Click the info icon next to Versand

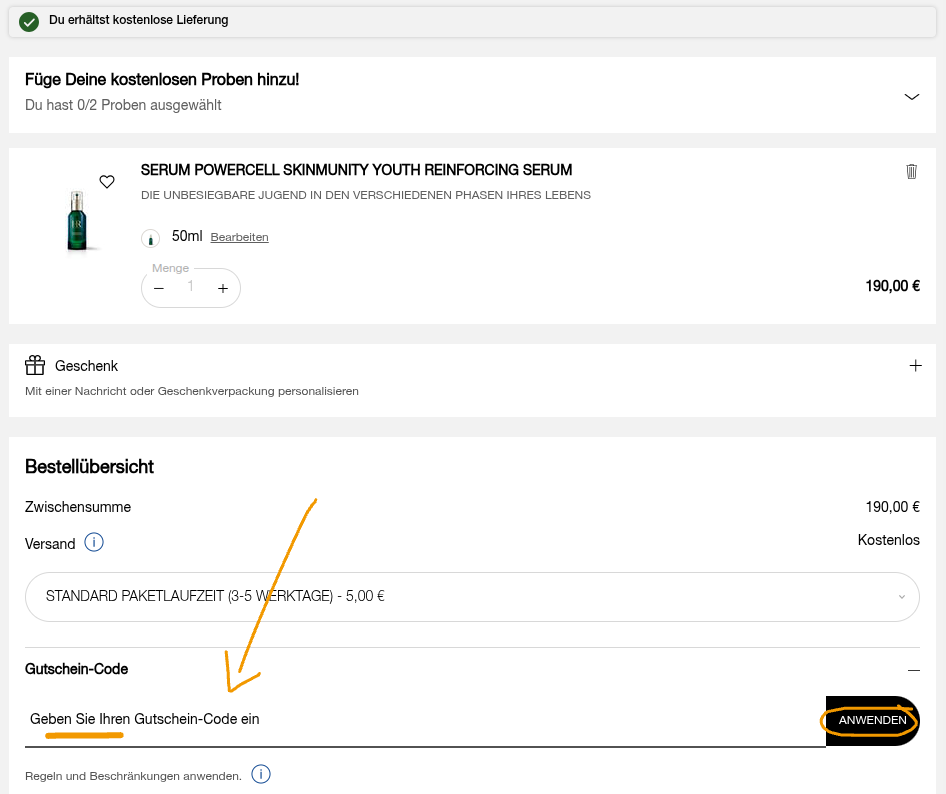(94, 543)
